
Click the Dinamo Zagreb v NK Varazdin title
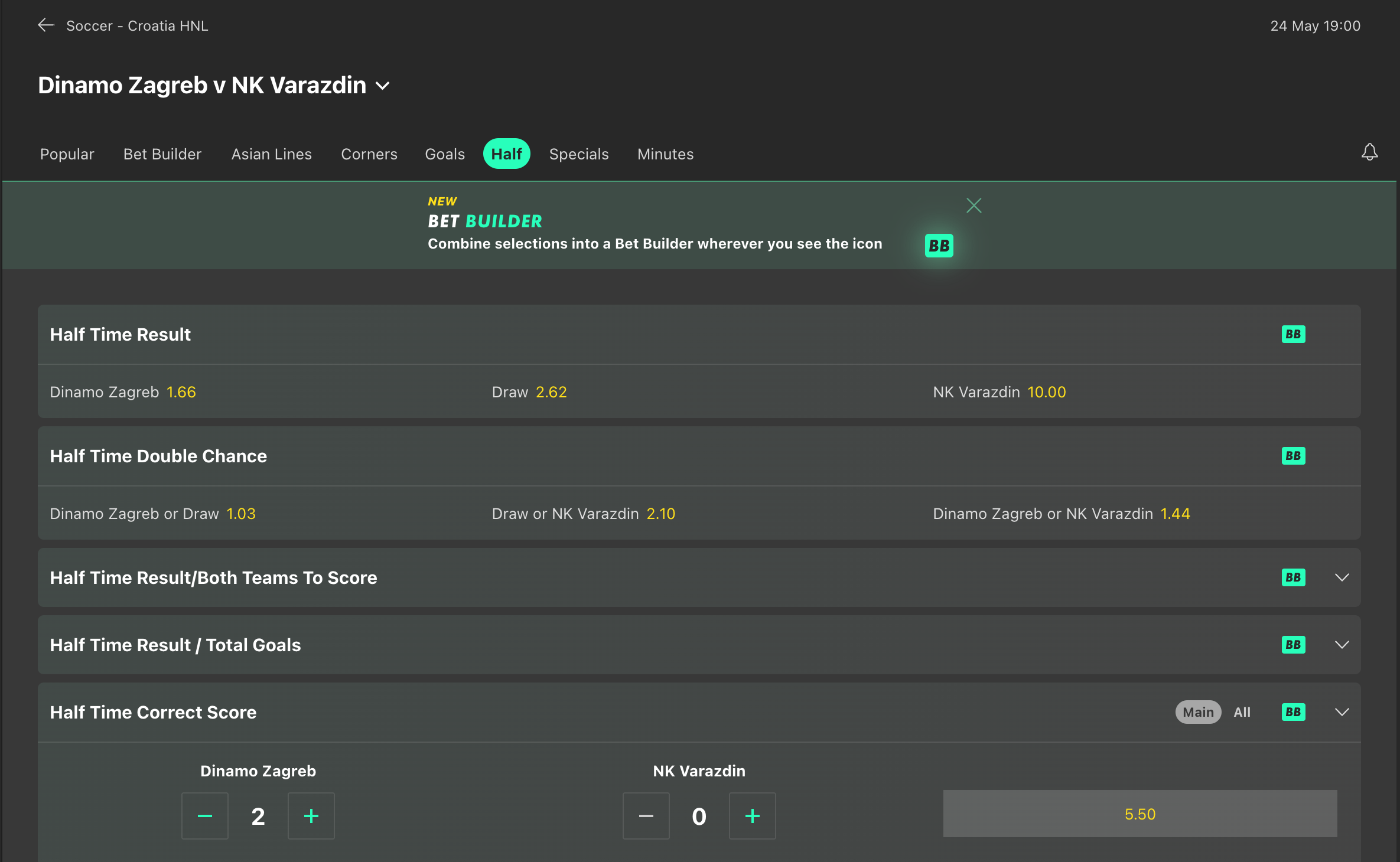click(x=202, y=86)
